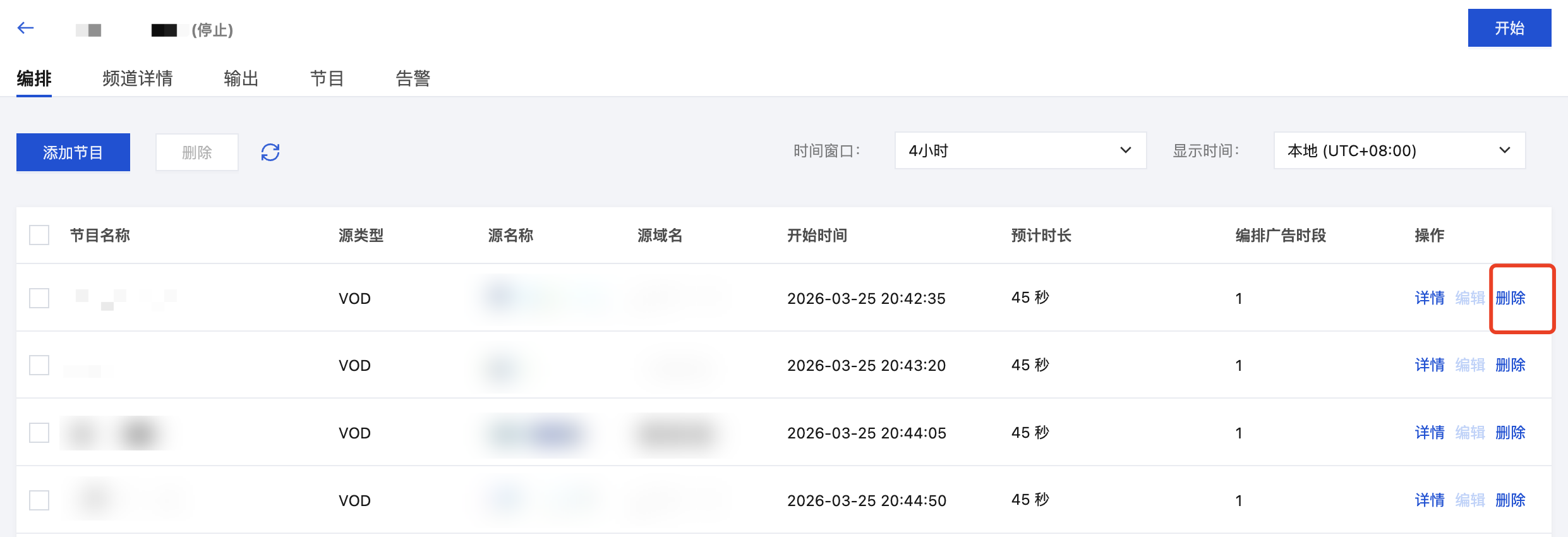View 详情 for the 20:43:20 program

click(1430, 365)
